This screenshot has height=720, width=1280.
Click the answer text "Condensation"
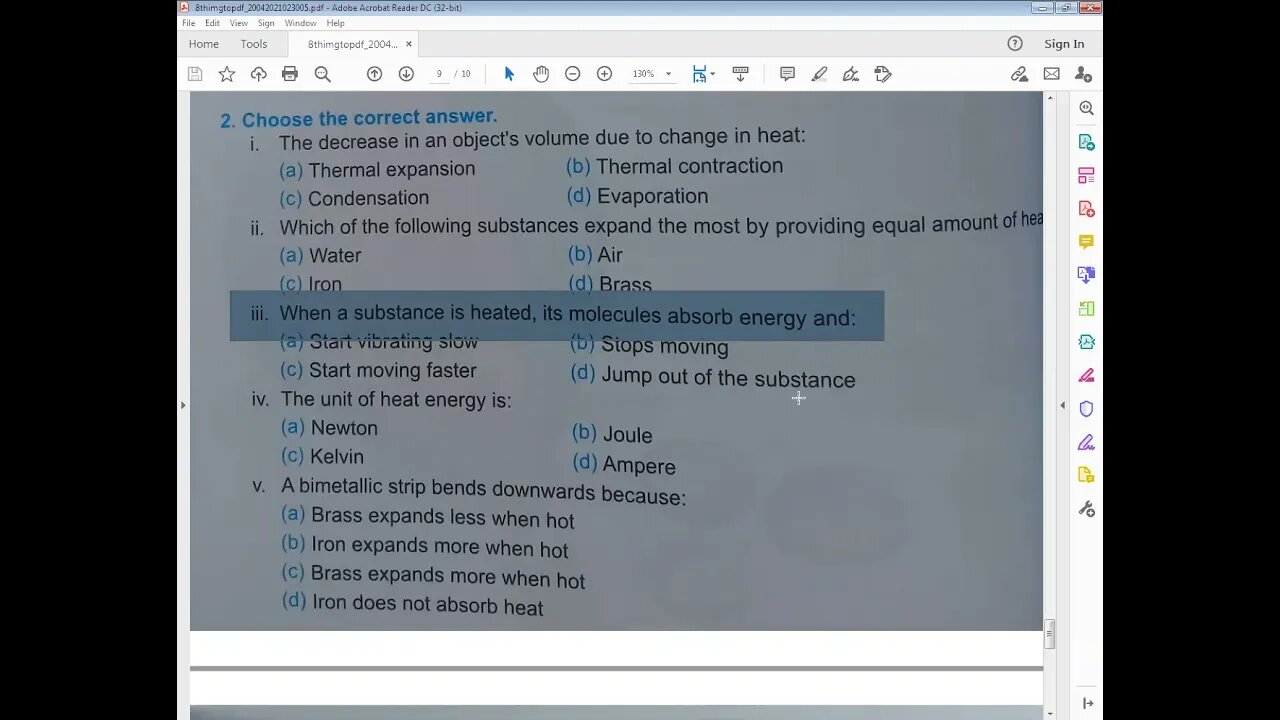click(x=368, y=198)
